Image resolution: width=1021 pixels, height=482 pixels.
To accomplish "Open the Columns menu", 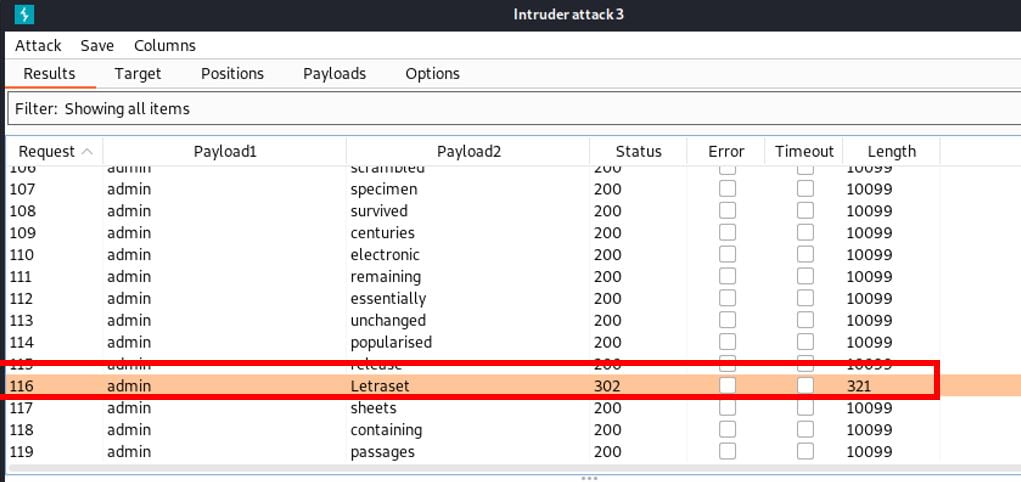I will [165, 46].
